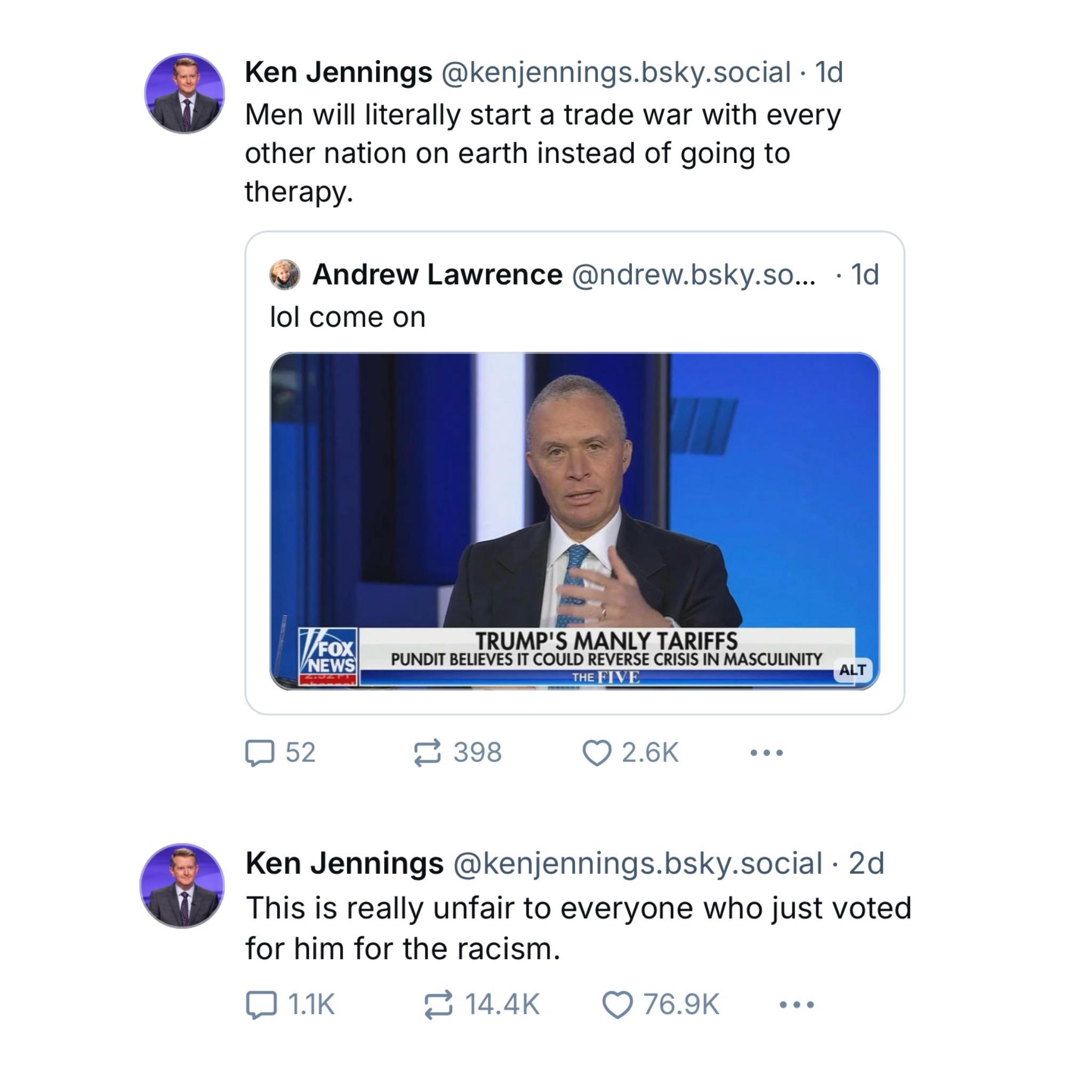
Task: Open the Andrew Lawrence name in the quoted post
Action: pos(437,275)
